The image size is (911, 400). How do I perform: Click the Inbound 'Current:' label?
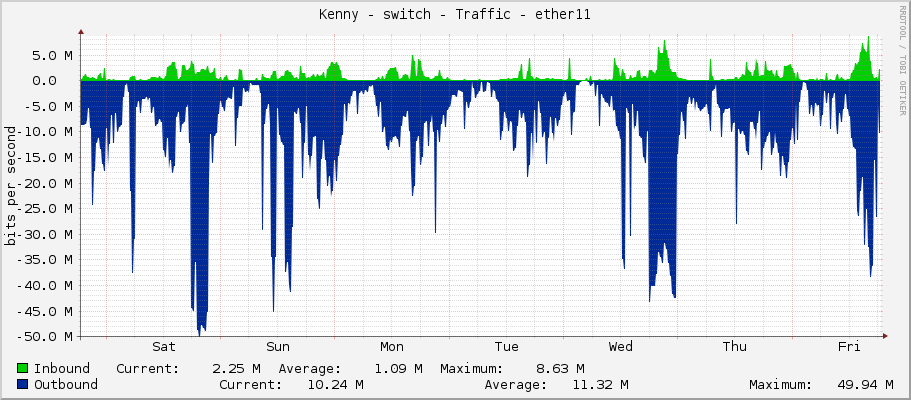click(x=148, y=368)
